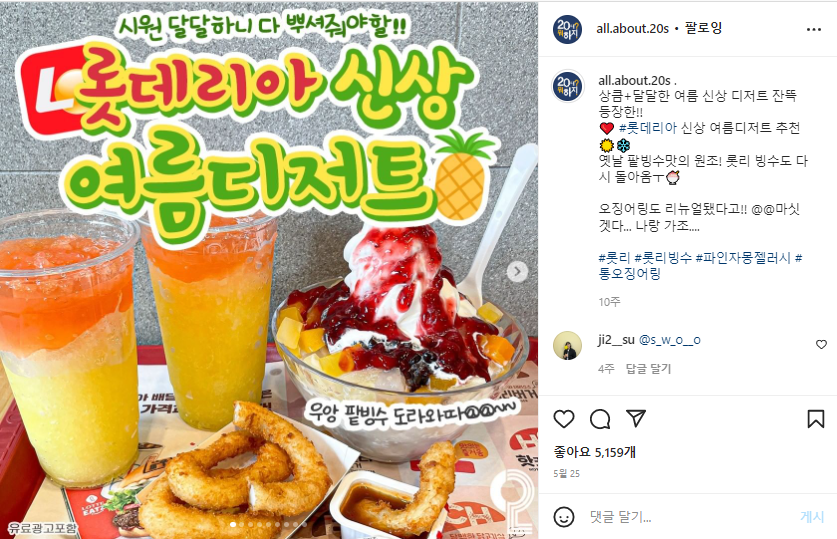The image size is (837, 539).
Task: Open comments via the speech bubble icon
Action: tap(600, 419)
